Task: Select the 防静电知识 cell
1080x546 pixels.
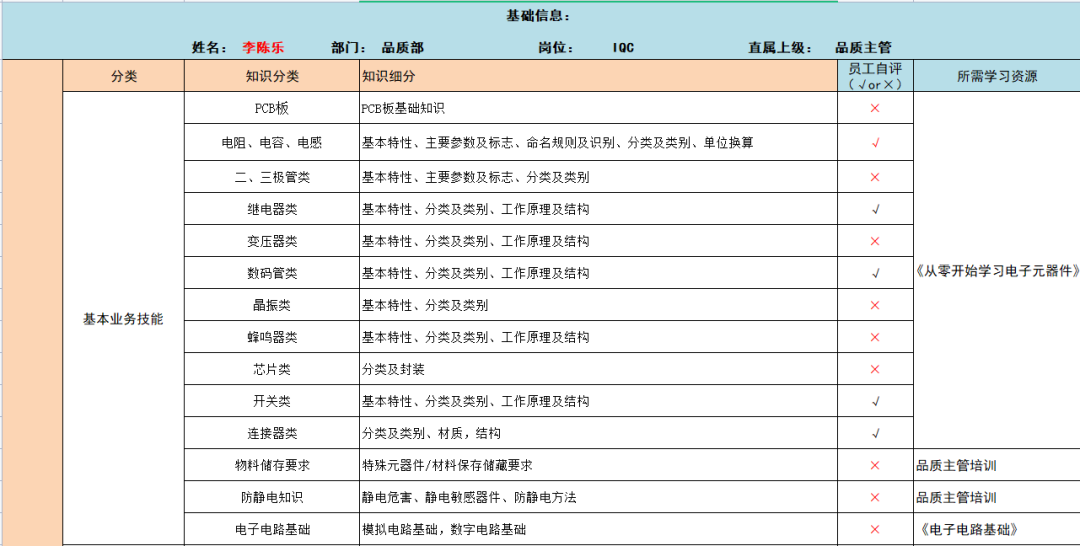Action: [272, 497]
